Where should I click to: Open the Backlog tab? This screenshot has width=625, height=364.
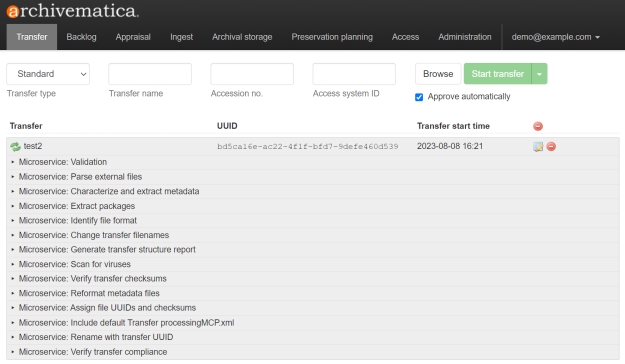pyautogui.click(x=81, y=37)
